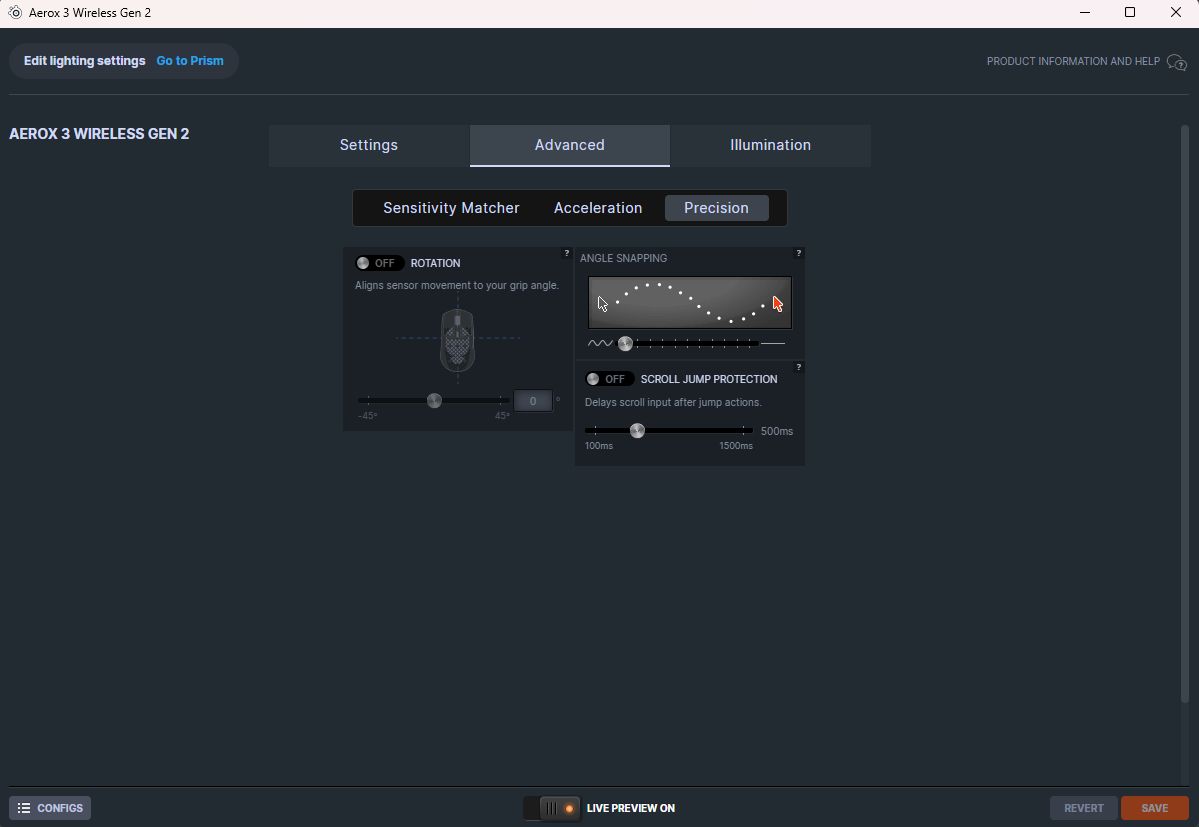Click the wavy line icon beside angle slider

coord(600,344)
